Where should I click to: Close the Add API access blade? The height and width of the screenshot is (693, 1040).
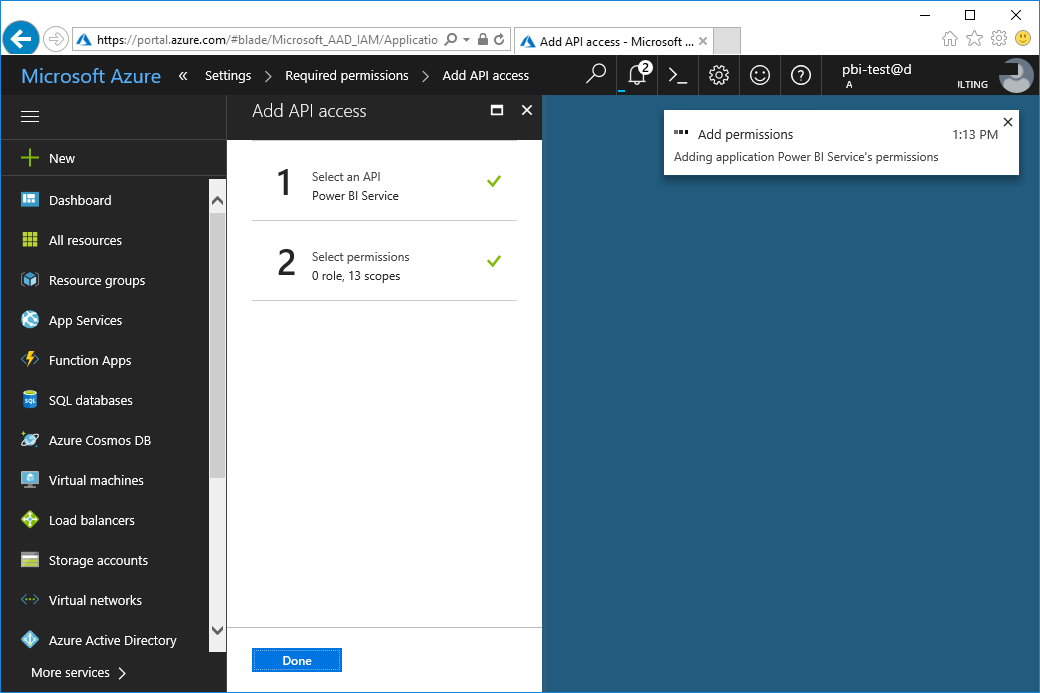[527, 110]
